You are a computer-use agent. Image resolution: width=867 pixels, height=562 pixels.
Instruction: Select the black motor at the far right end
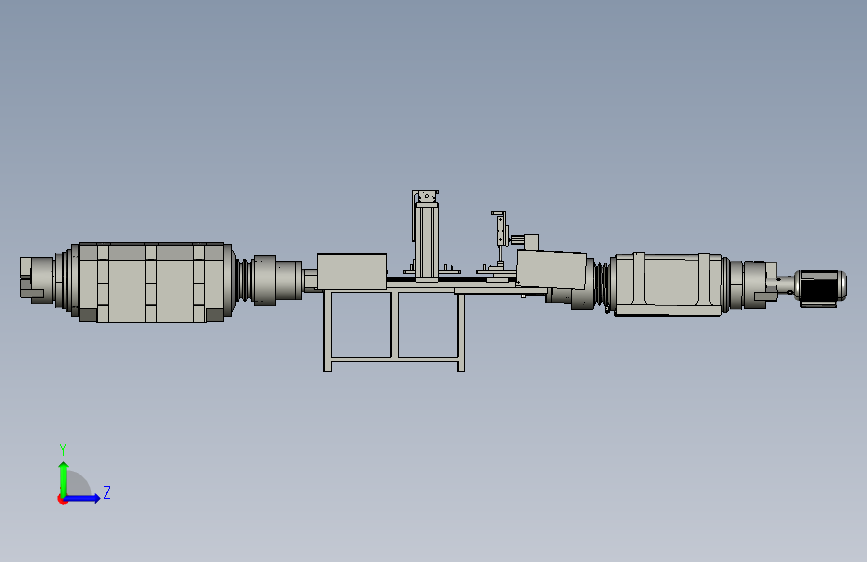(x=820, y=288)
